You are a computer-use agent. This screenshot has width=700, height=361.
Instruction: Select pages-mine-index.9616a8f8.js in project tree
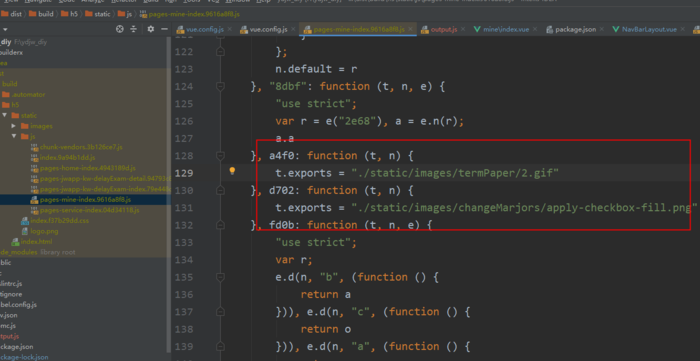[x=80, y=199]
